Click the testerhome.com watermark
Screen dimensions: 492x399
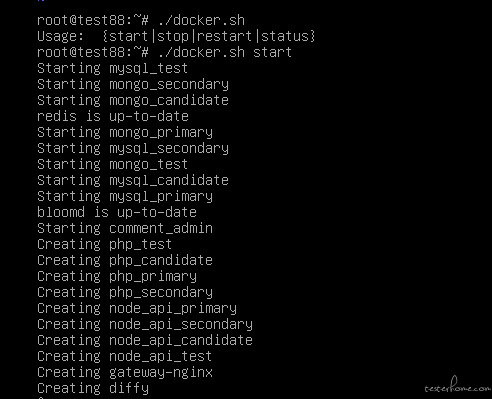pos(457,386)
